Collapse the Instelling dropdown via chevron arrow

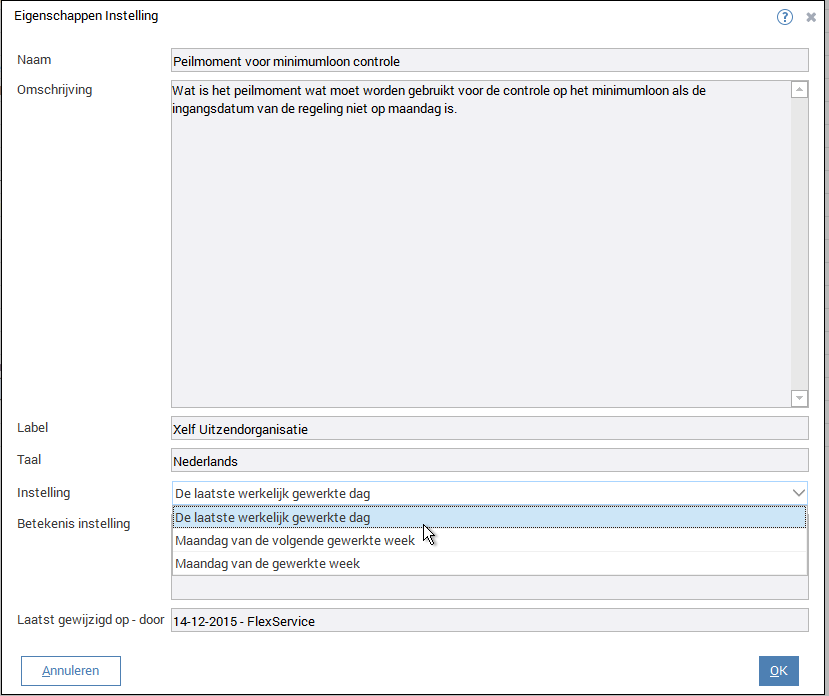point(798,492)
